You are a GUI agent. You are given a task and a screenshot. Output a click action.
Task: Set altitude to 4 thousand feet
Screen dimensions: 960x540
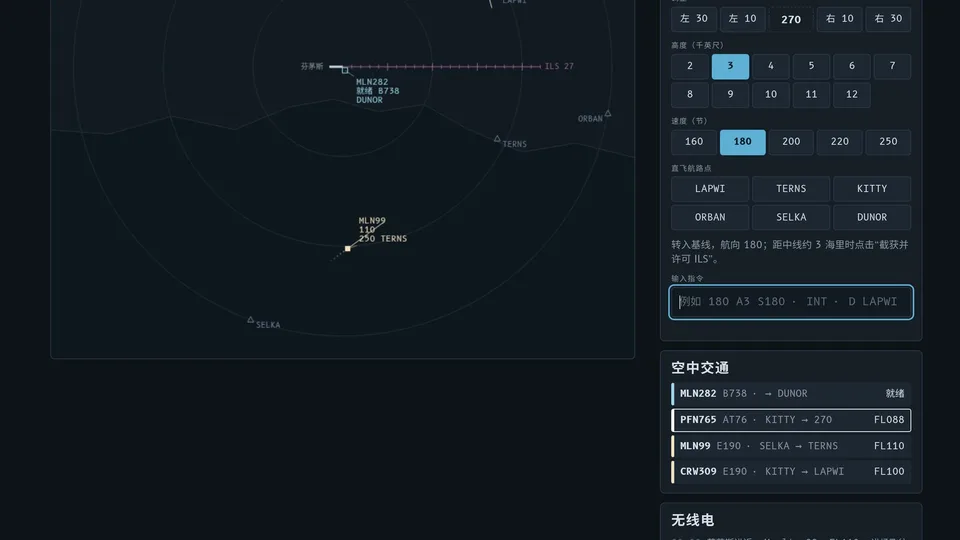pyautogui.click(x=770, y=66)
